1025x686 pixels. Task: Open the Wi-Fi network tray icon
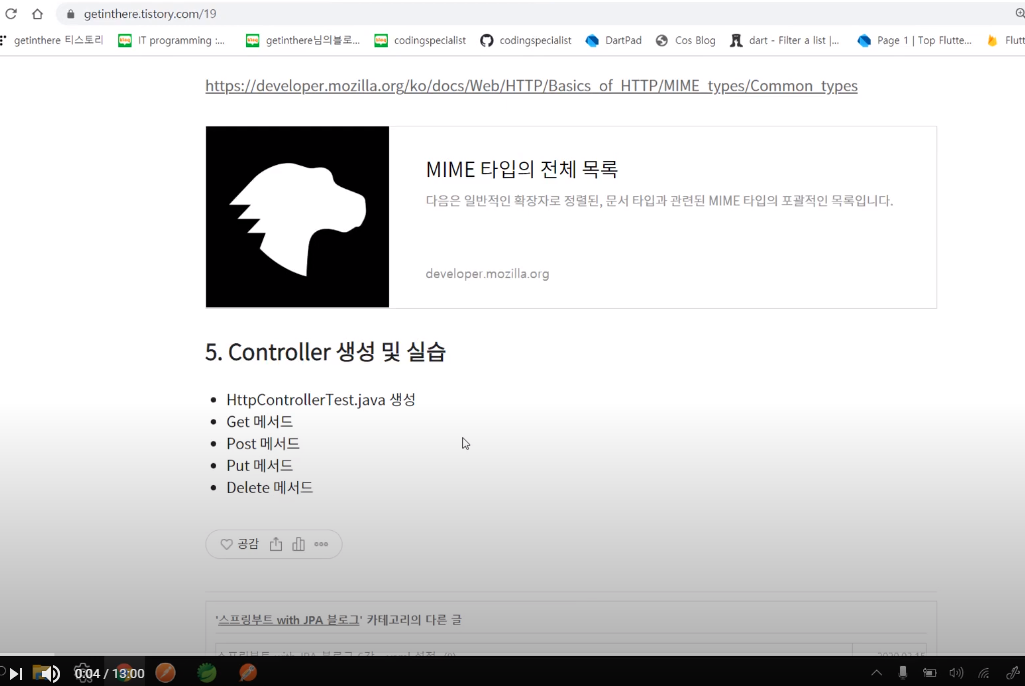click(984, 673)
